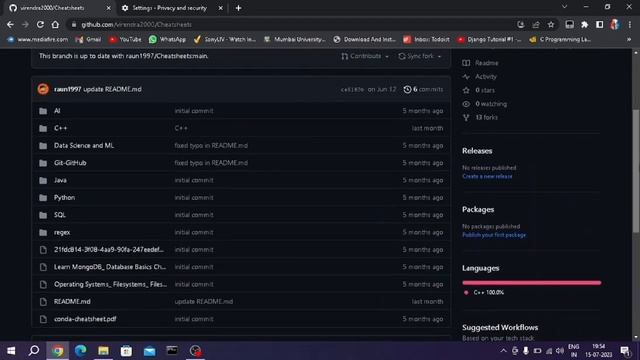Open the Java folder
This screenshot has height=360, width=640.
click(60, 180)
